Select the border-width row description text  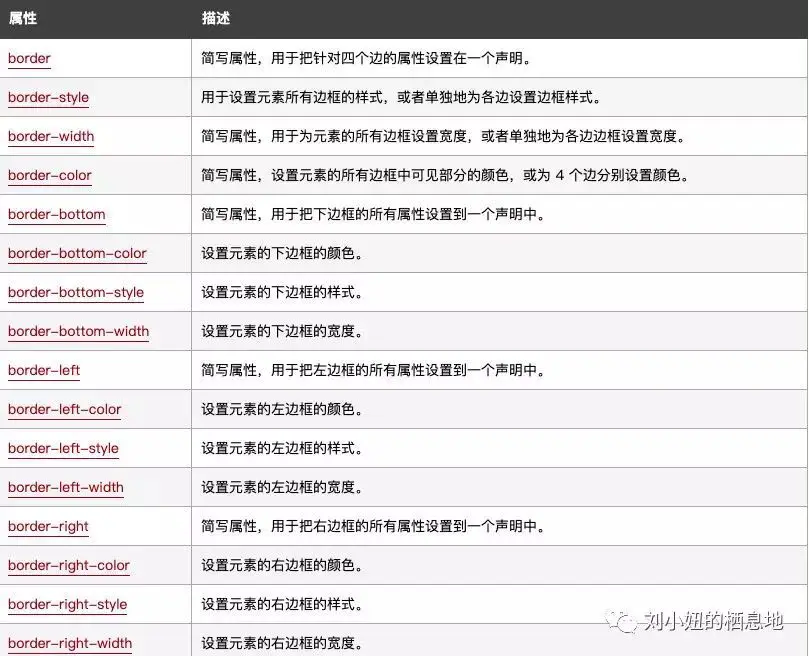(444, 136)
